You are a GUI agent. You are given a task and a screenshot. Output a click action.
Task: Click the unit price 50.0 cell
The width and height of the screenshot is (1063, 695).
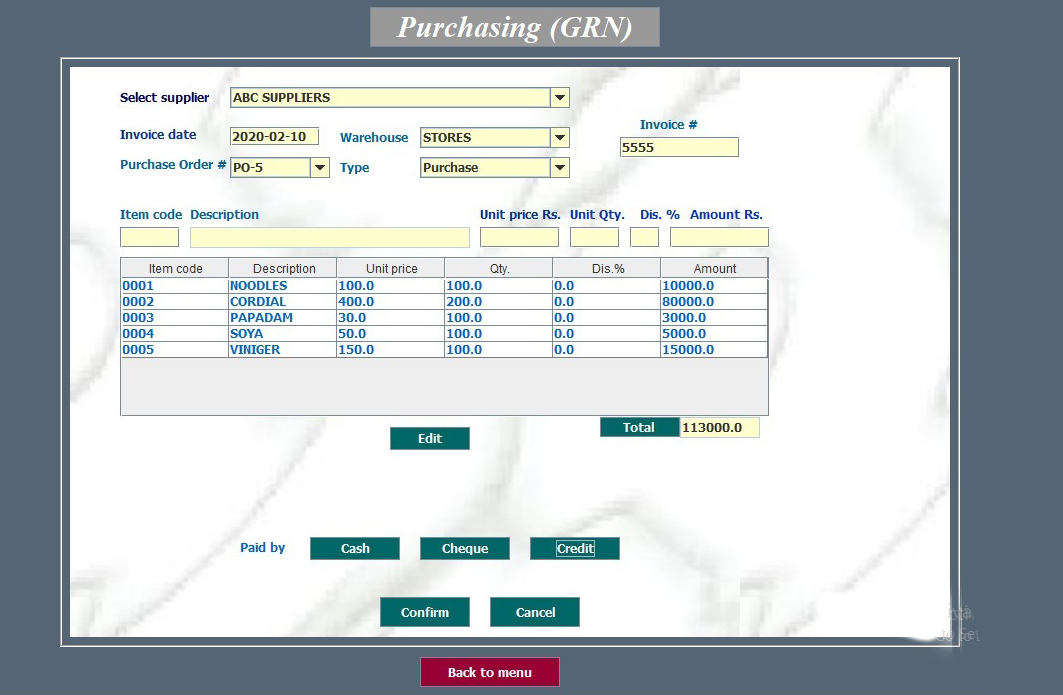pyautogui.click(x=390, y=334)
